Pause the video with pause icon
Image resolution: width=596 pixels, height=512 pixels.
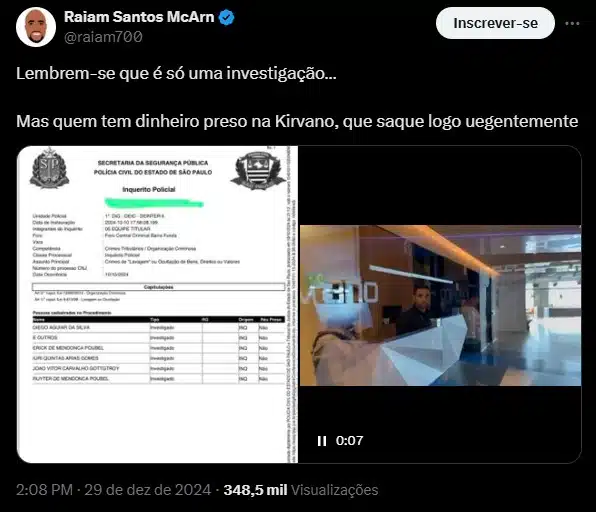click(x=322, y=441)
